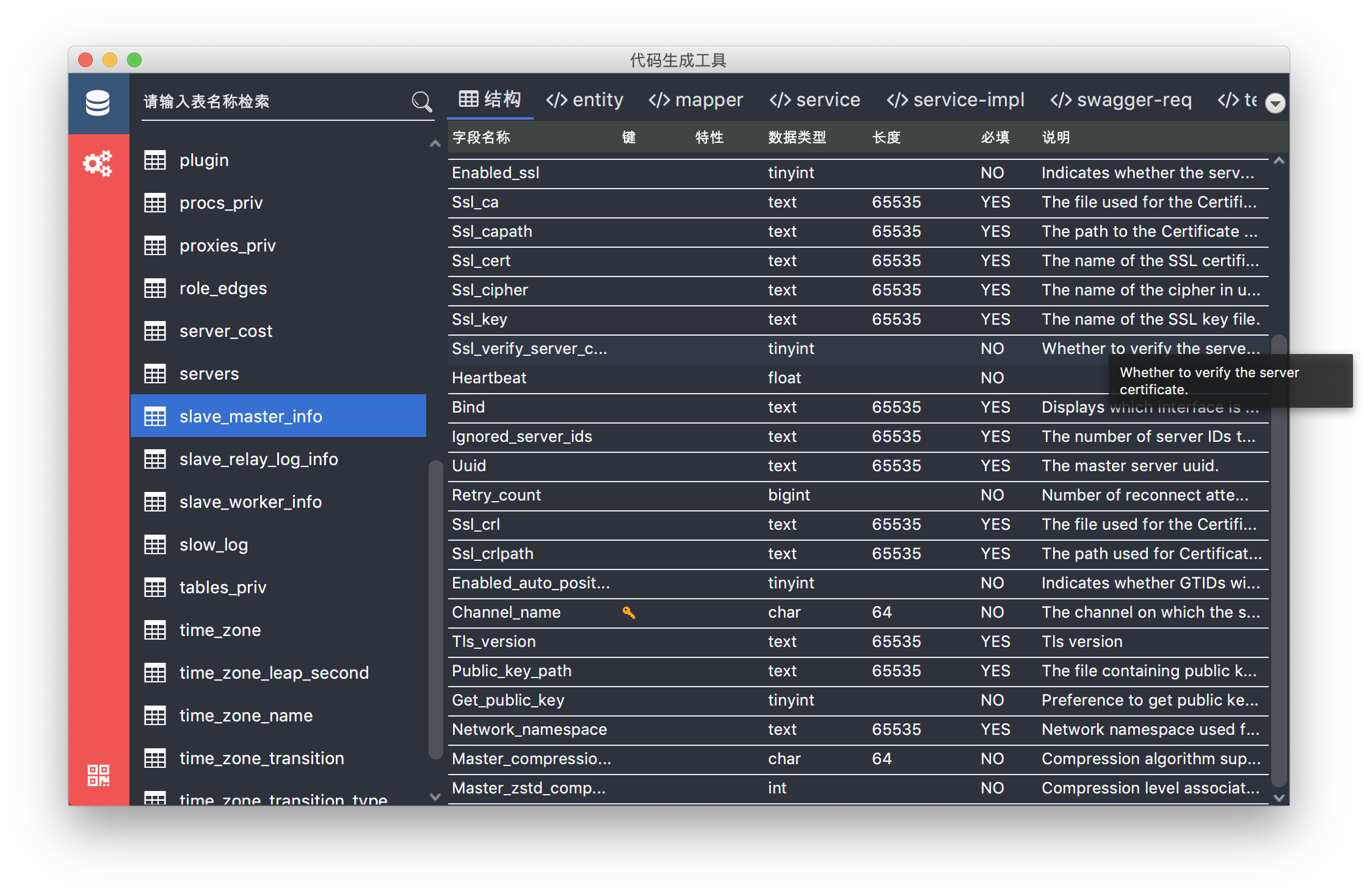The image size is (1364, 896).
Task: Open the settings gears icon
Action: [x=98, y=164]
